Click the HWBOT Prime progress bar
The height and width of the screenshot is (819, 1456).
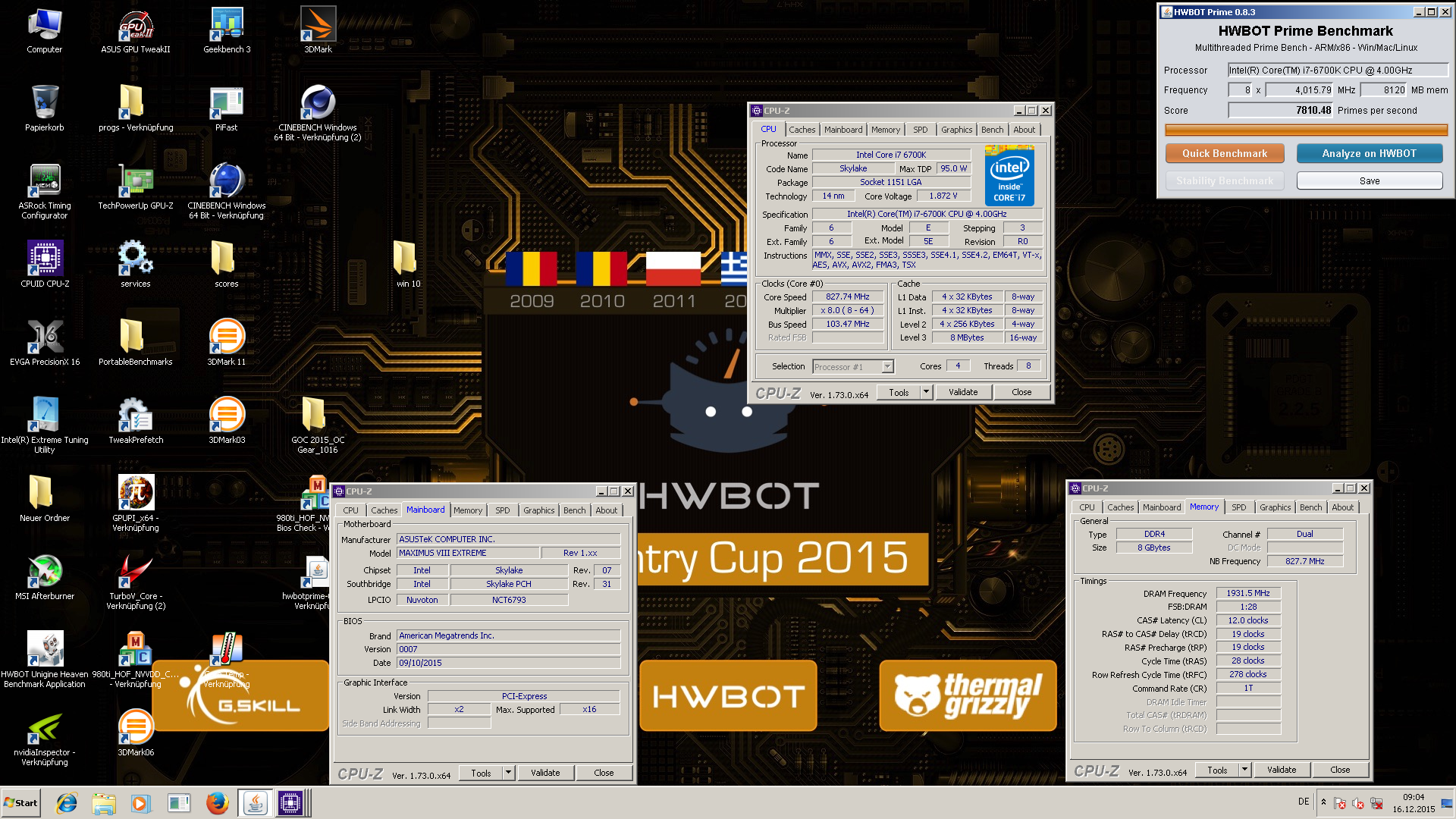(1306, 130)
